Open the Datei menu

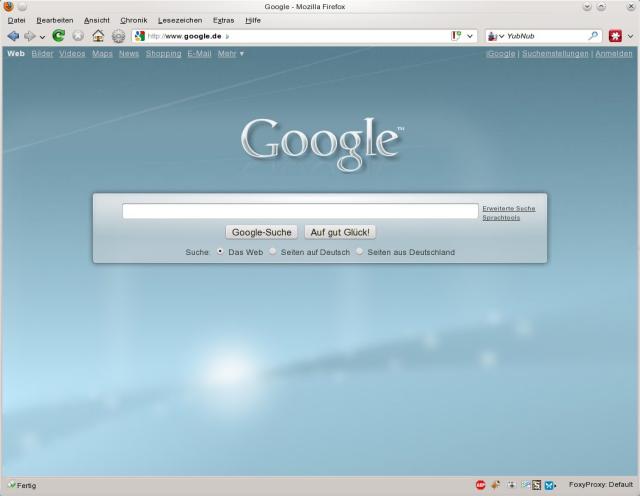pos(16,20)
